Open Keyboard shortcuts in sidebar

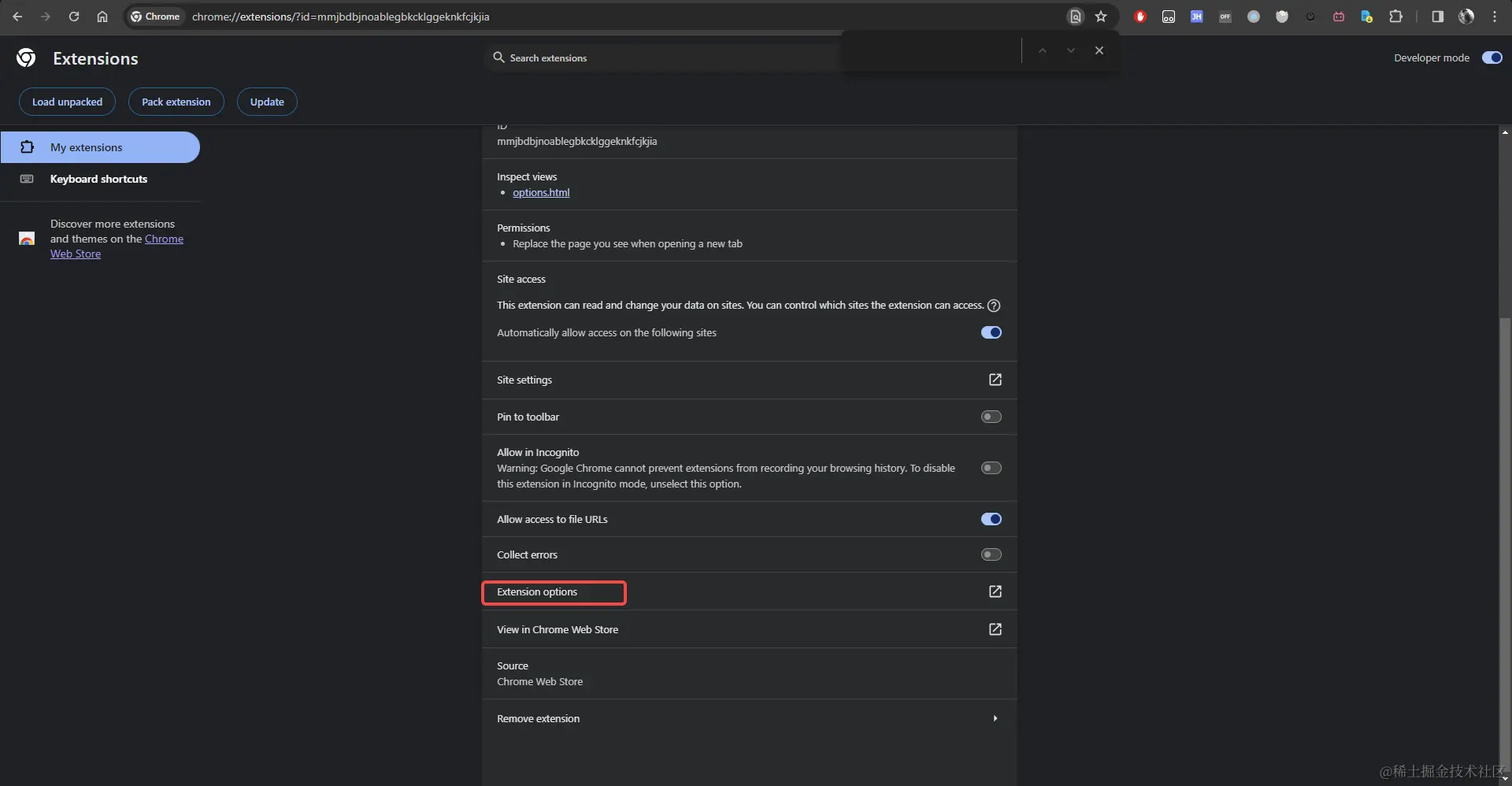[100, 179]
